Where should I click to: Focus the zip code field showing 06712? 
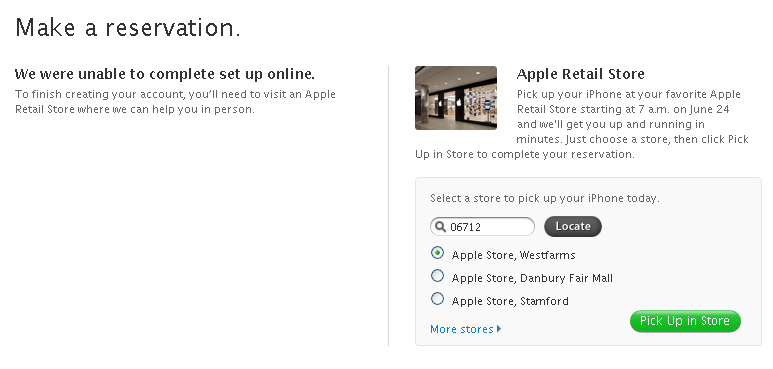(482, 227)
